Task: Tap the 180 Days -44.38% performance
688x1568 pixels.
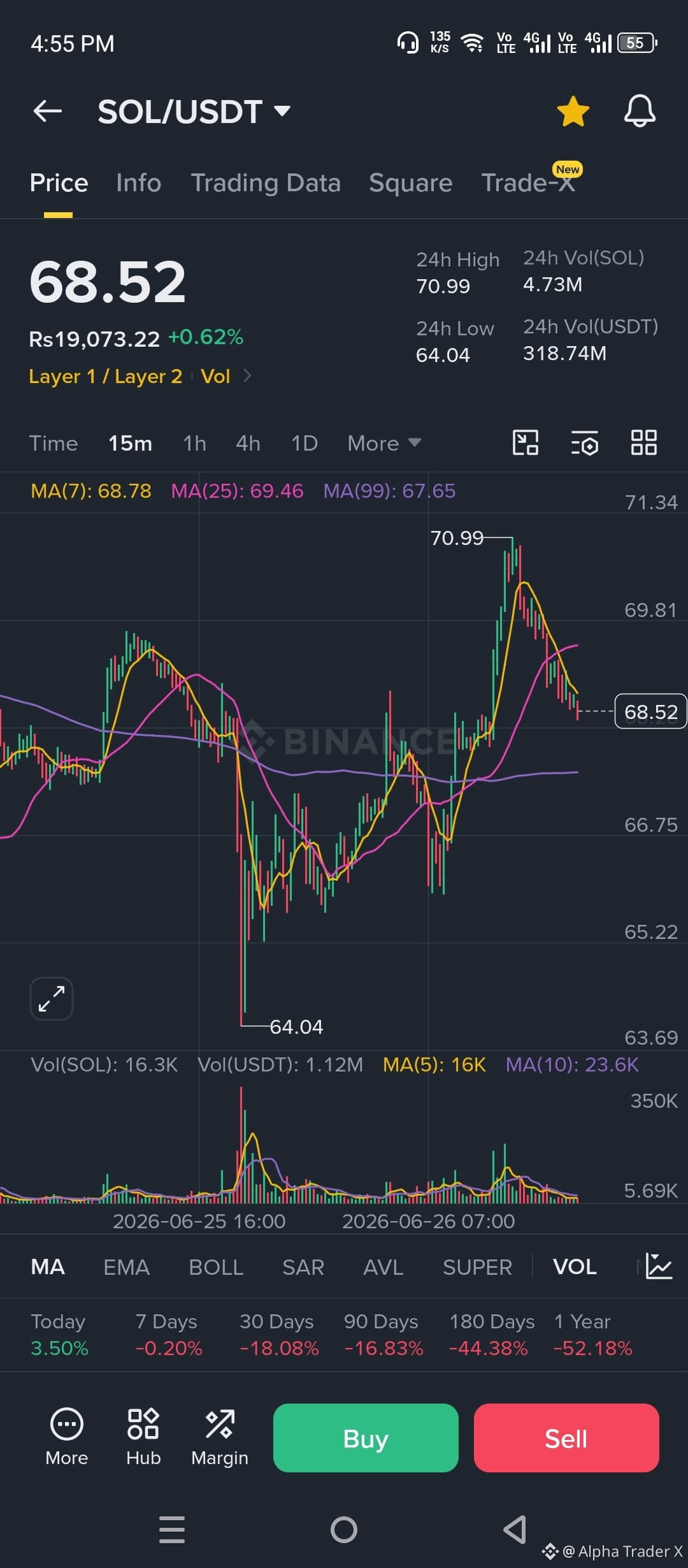Action: [491, 1334]
